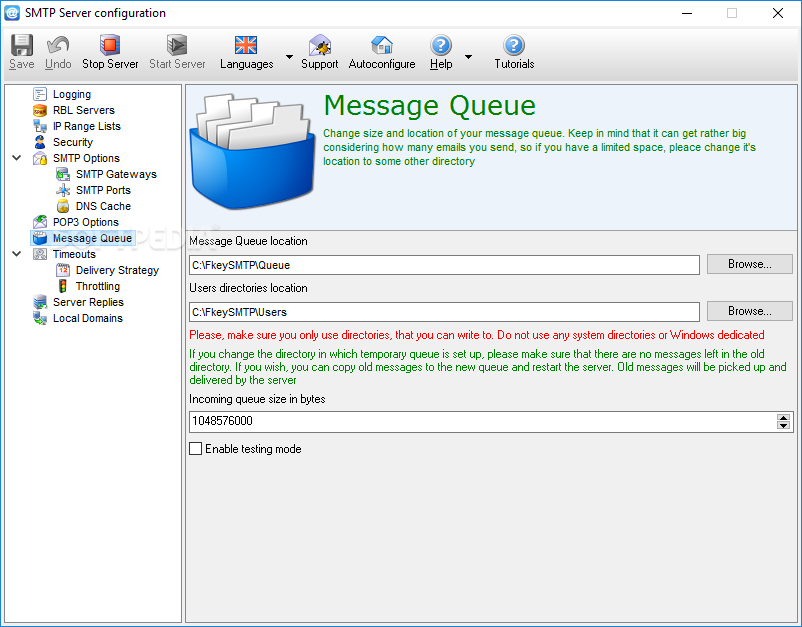The height and width of the screenshot is (627, 802).
Task: Click the 'Message Queue location' field label
Action: pos(248,241)
